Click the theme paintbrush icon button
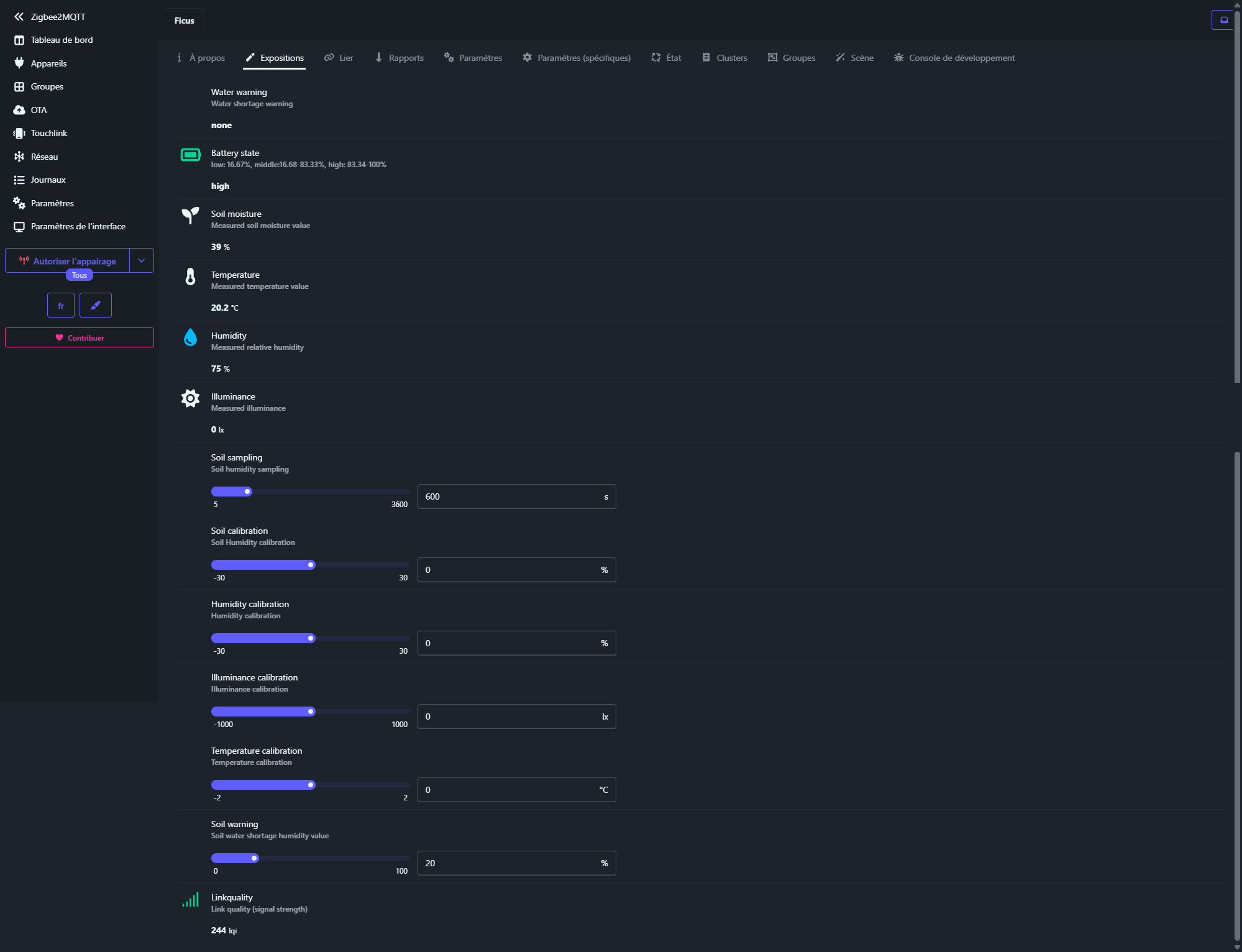 point(96,305)
